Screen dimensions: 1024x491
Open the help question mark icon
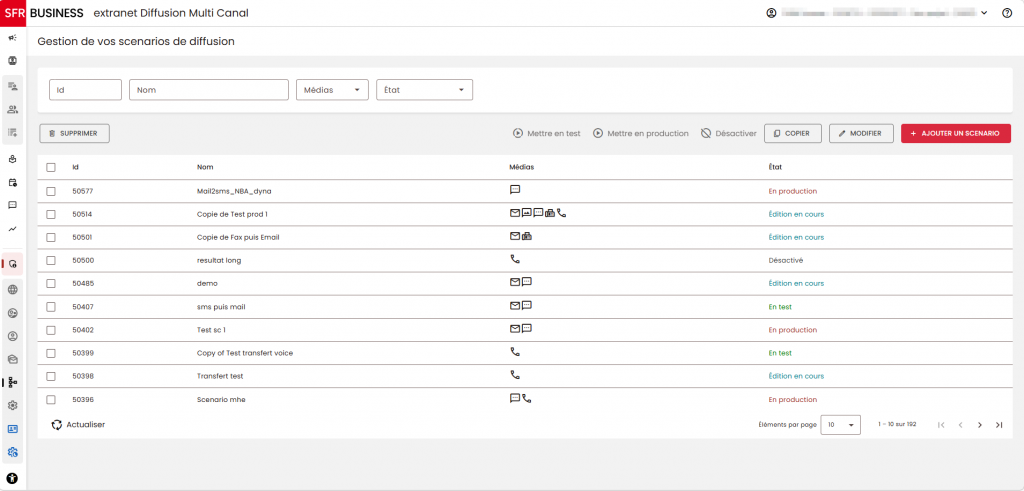coord(1006,13)
